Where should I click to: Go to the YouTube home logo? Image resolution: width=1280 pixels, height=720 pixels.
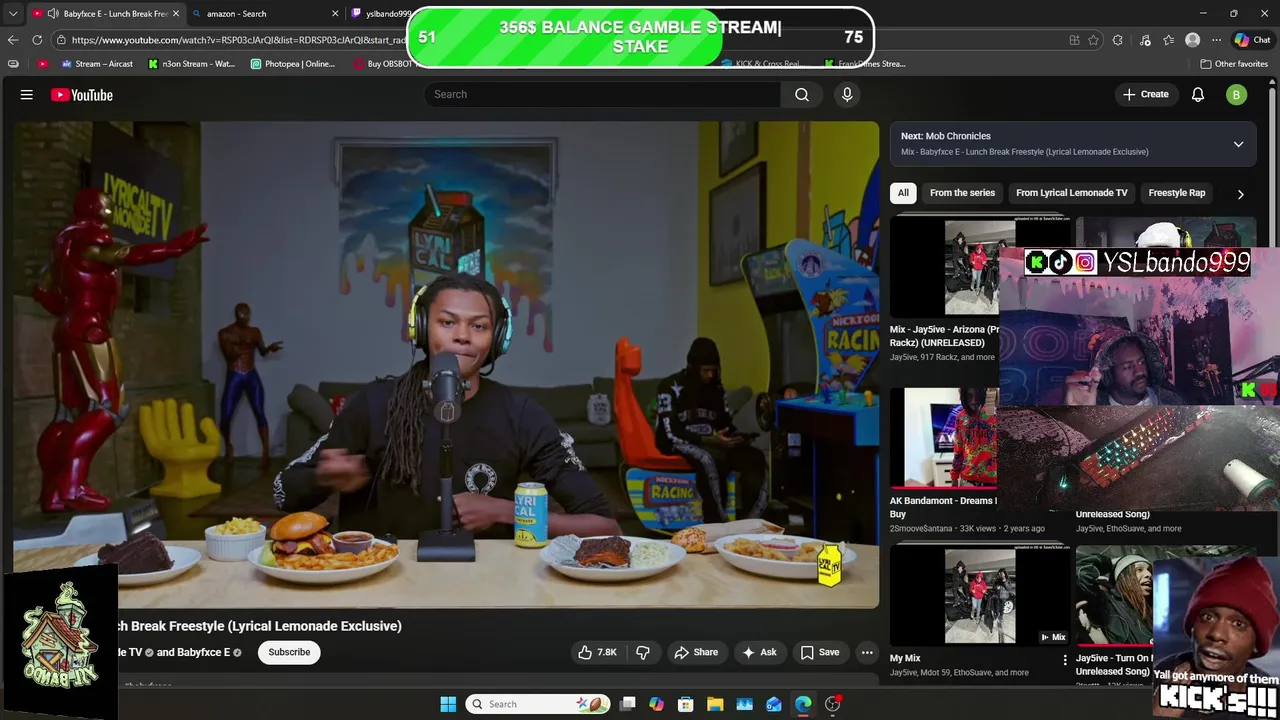(82, 95)
